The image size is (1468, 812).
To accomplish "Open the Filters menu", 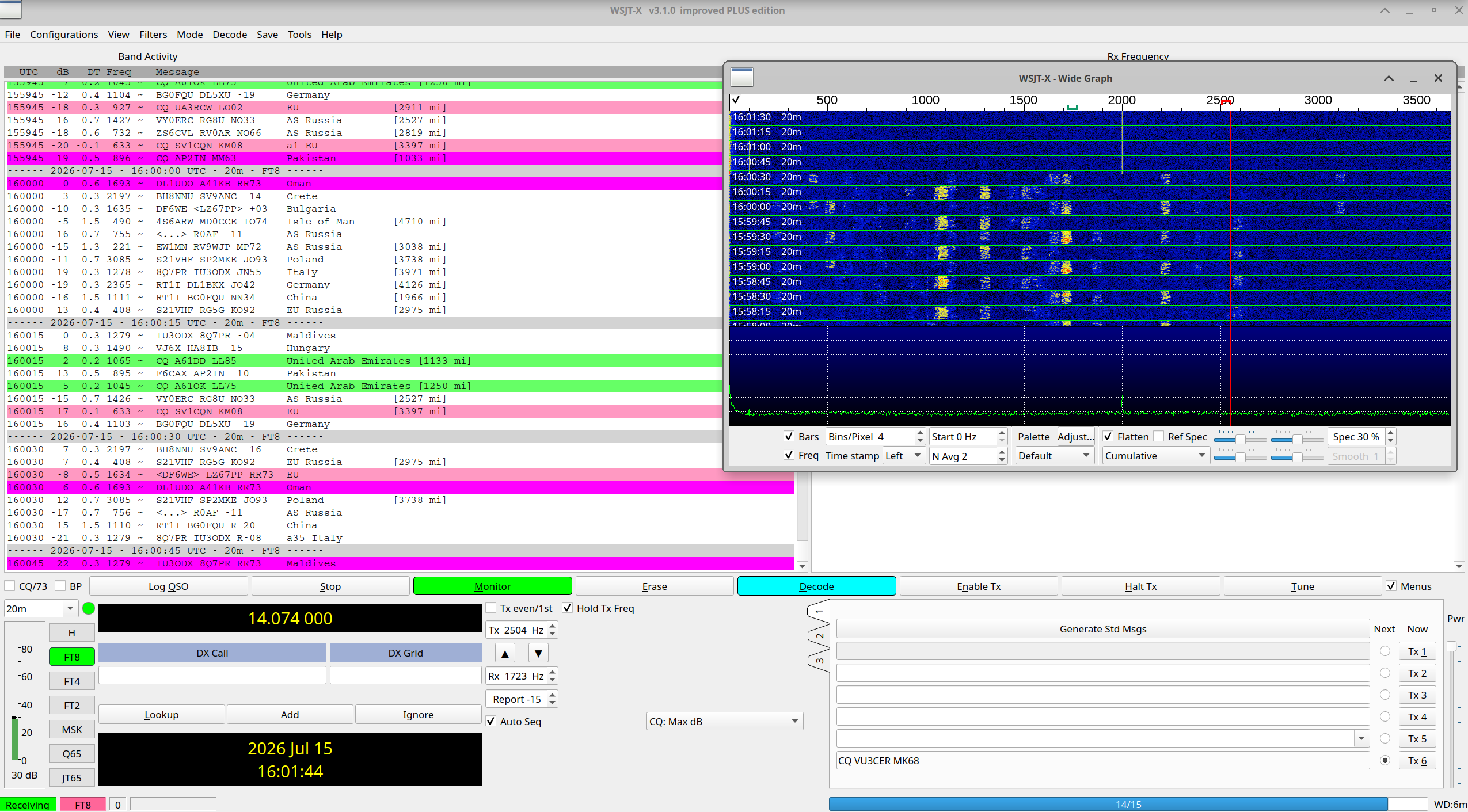I will pos(153,35).
